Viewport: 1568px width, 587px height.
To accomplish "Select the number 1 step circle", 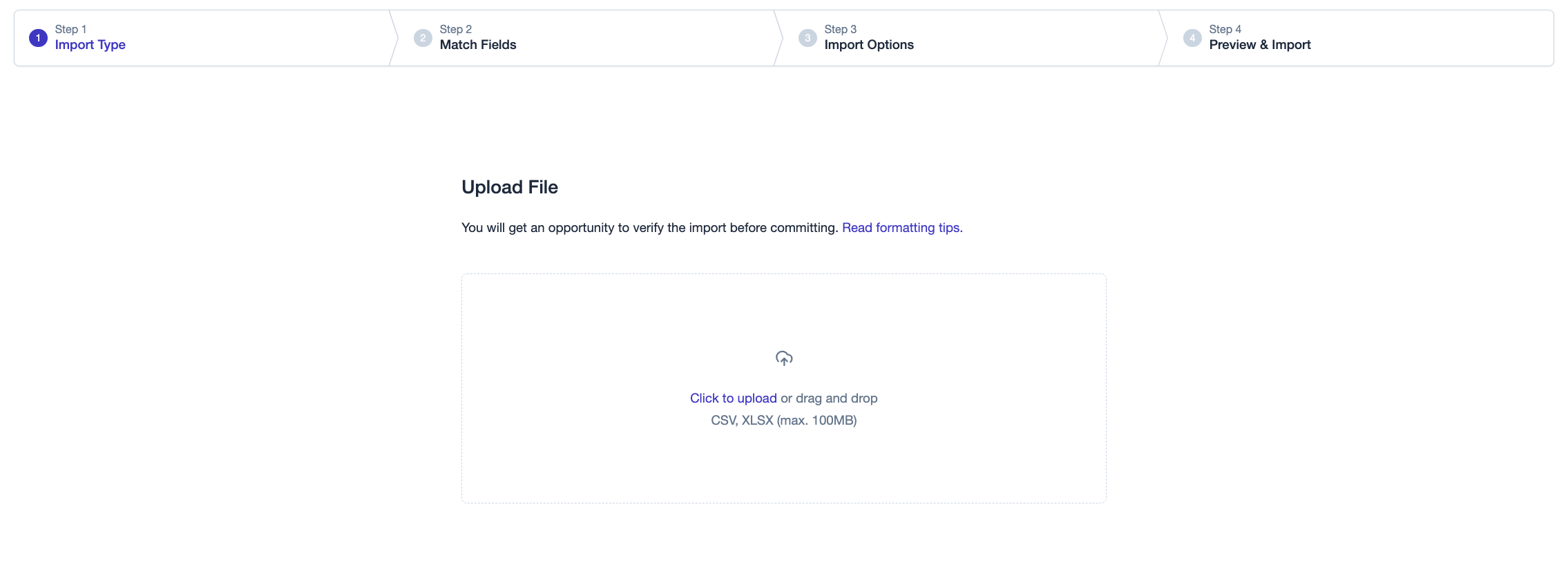I will 38,38.
